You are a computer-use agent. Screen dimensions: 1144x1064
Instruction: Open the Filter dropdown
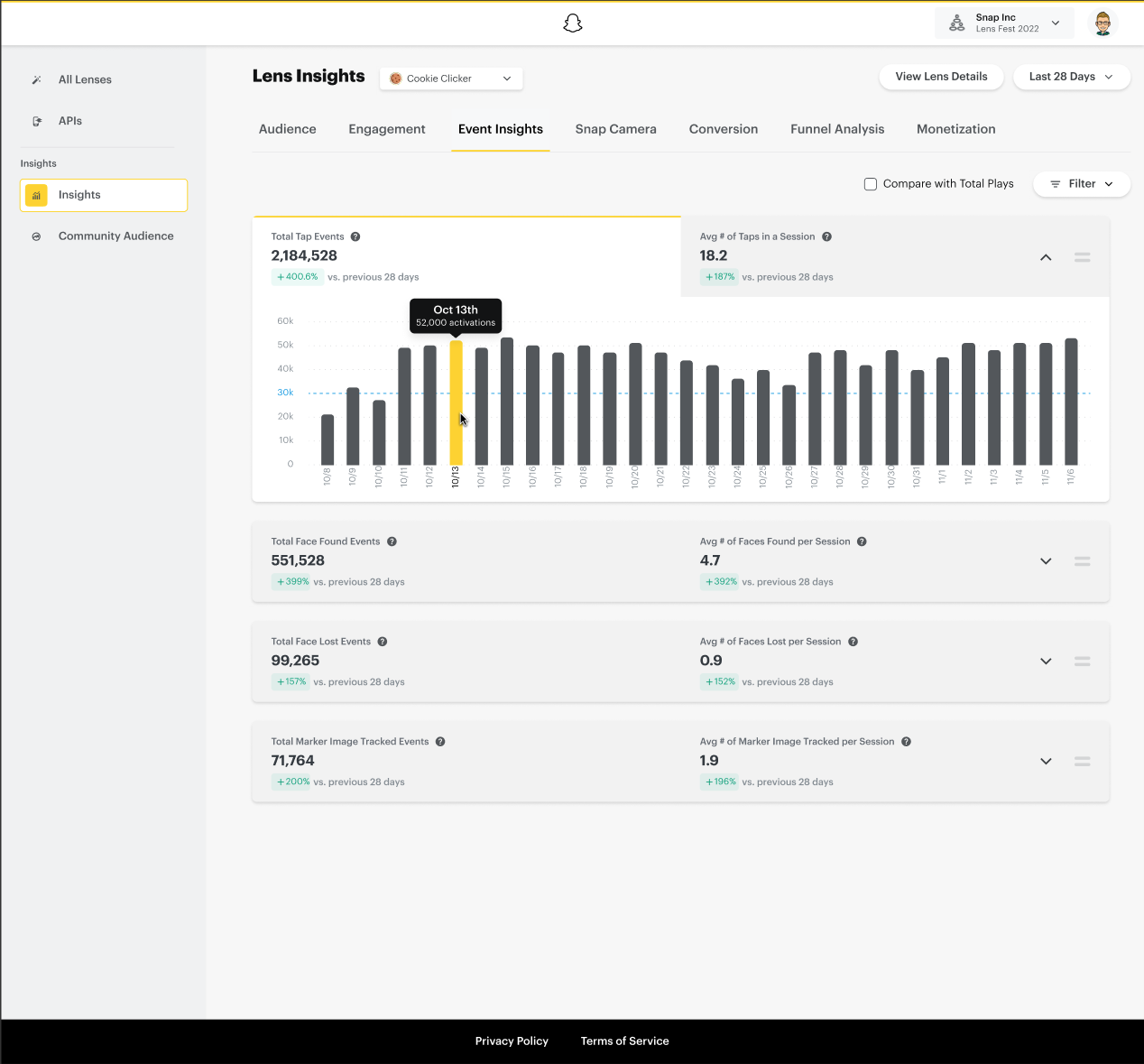tap(1081, 184)
